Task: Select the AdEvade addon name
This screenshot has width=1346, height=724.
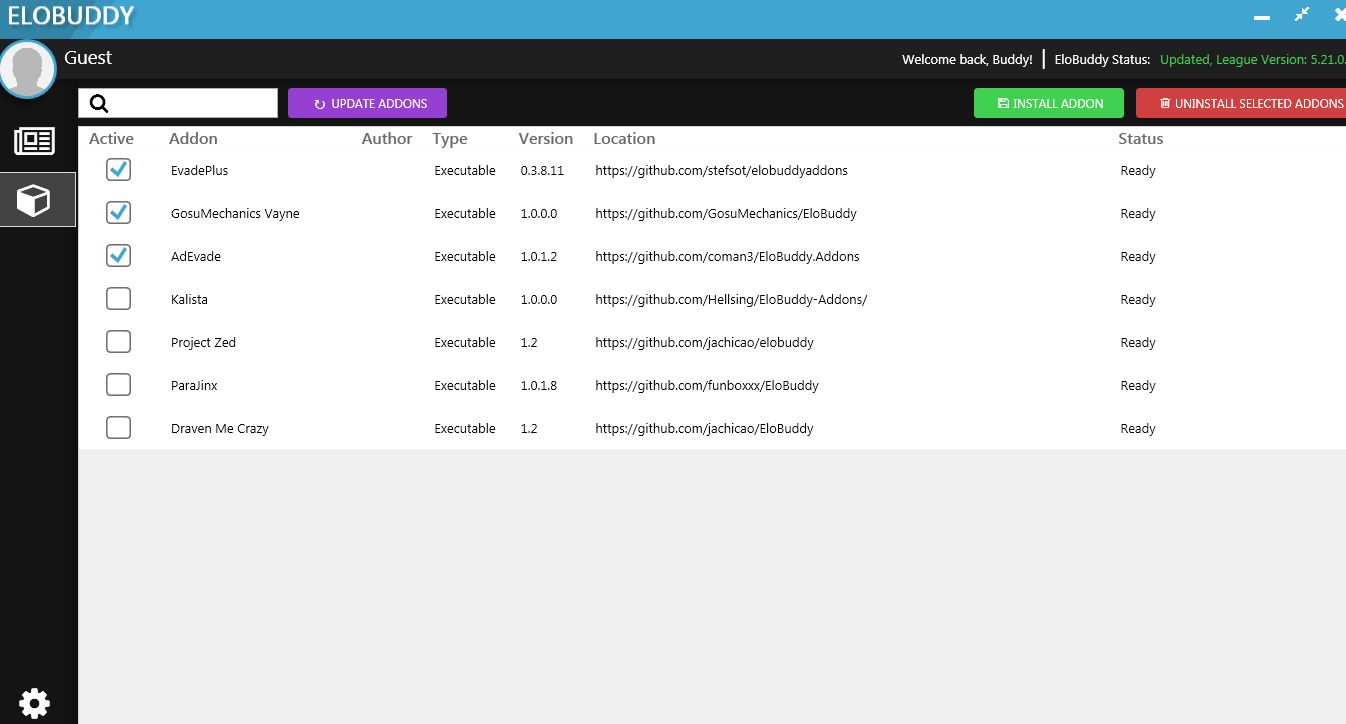Action: tap(196, 257)
